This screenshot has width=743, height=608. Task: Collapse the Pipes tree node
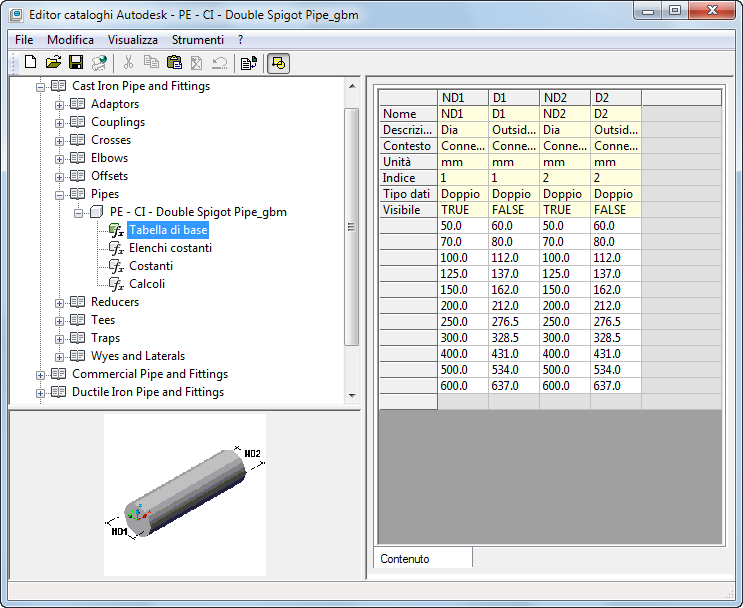pyautogui.click(x=59, y=195)
